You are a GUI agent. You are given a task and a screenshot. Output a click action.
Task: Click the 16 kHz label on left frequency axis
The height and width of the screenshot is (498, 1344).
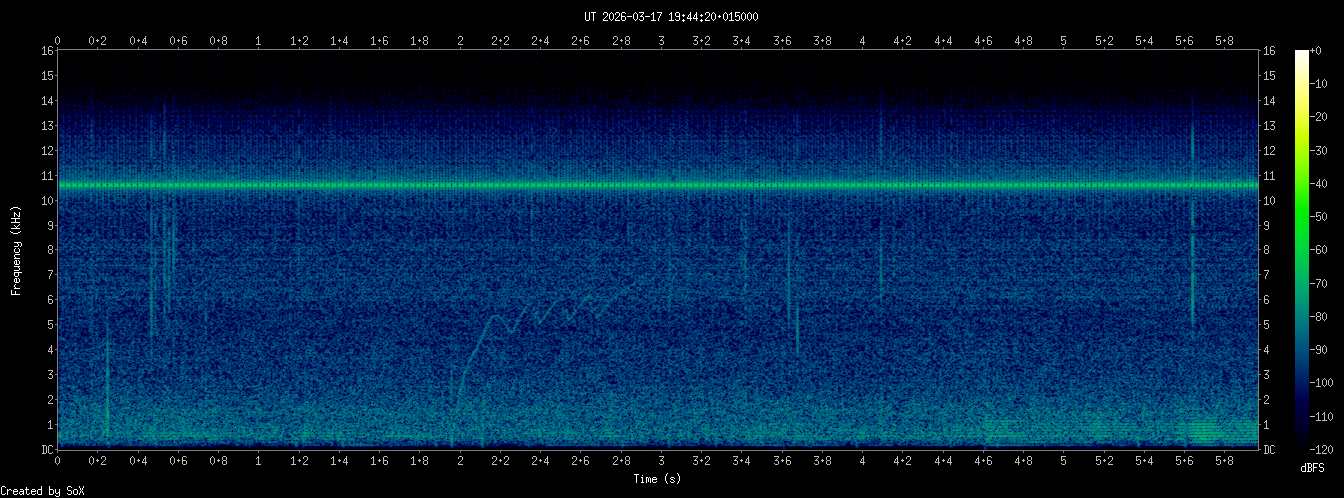pyautogui.click(x=46, y=51)
